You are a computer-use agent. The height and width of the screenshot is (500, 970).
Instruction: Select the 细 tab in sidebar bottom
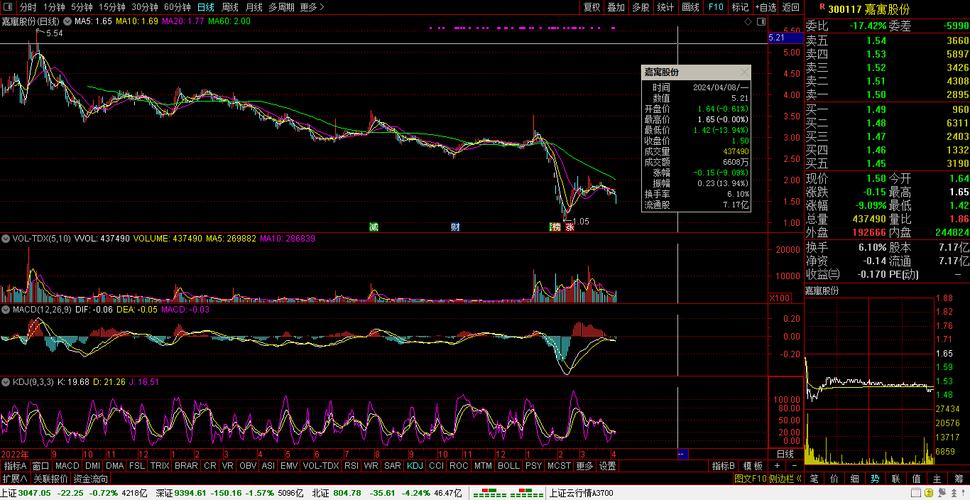[854, 478]
